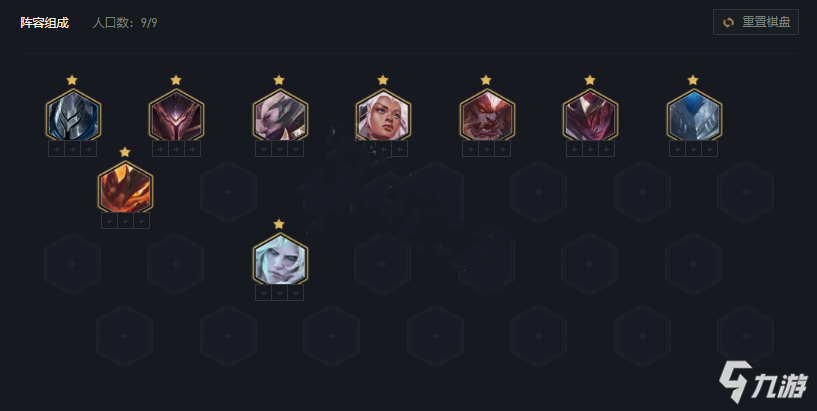Pick the pale green-eyed champion on third row
The width and height of the screenshot is (817, 411).
coord(280,259)
